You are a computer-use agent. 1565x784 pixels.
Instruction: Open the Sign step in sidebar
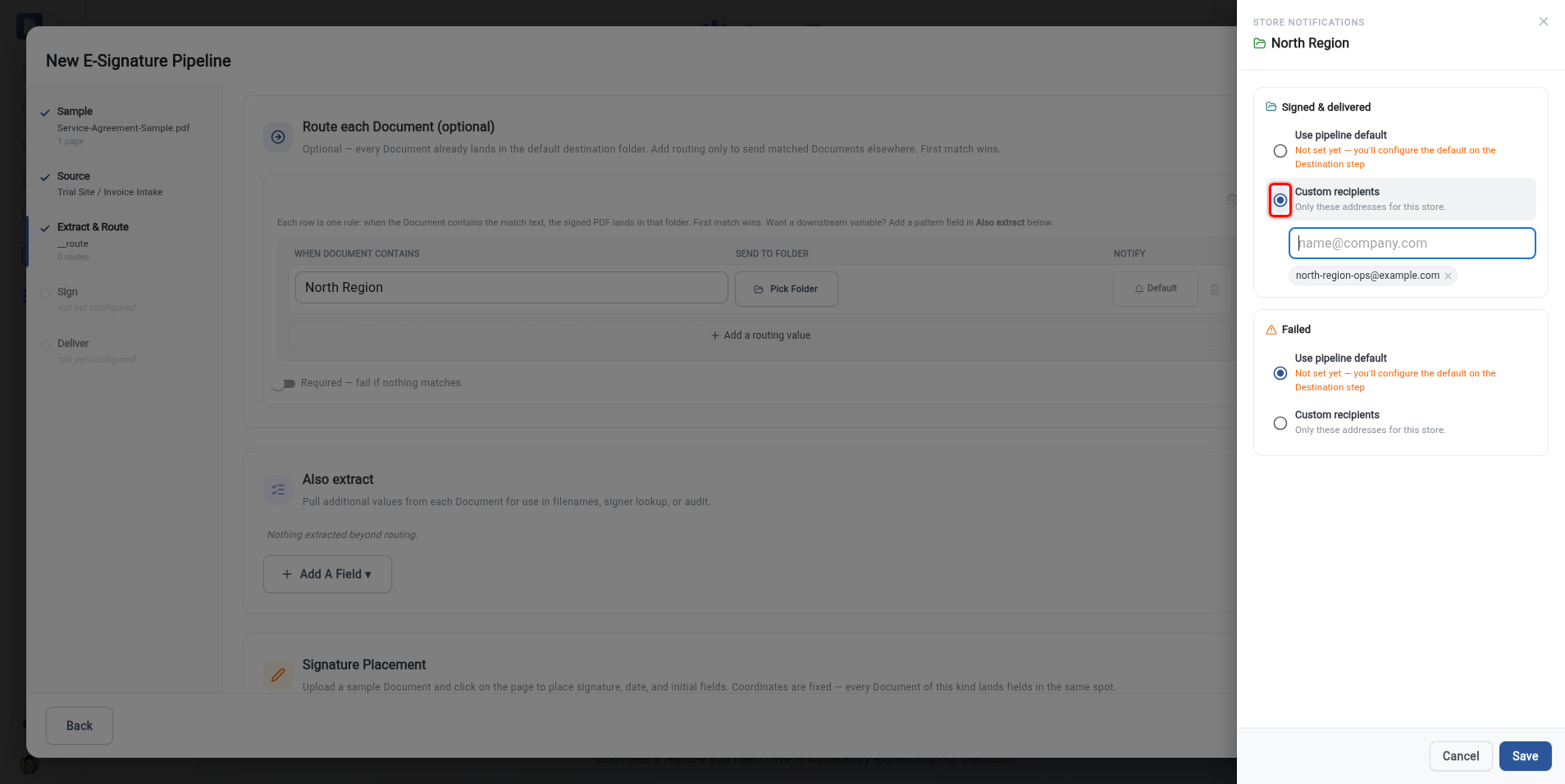pyautogui.click(x=123, y=299)
